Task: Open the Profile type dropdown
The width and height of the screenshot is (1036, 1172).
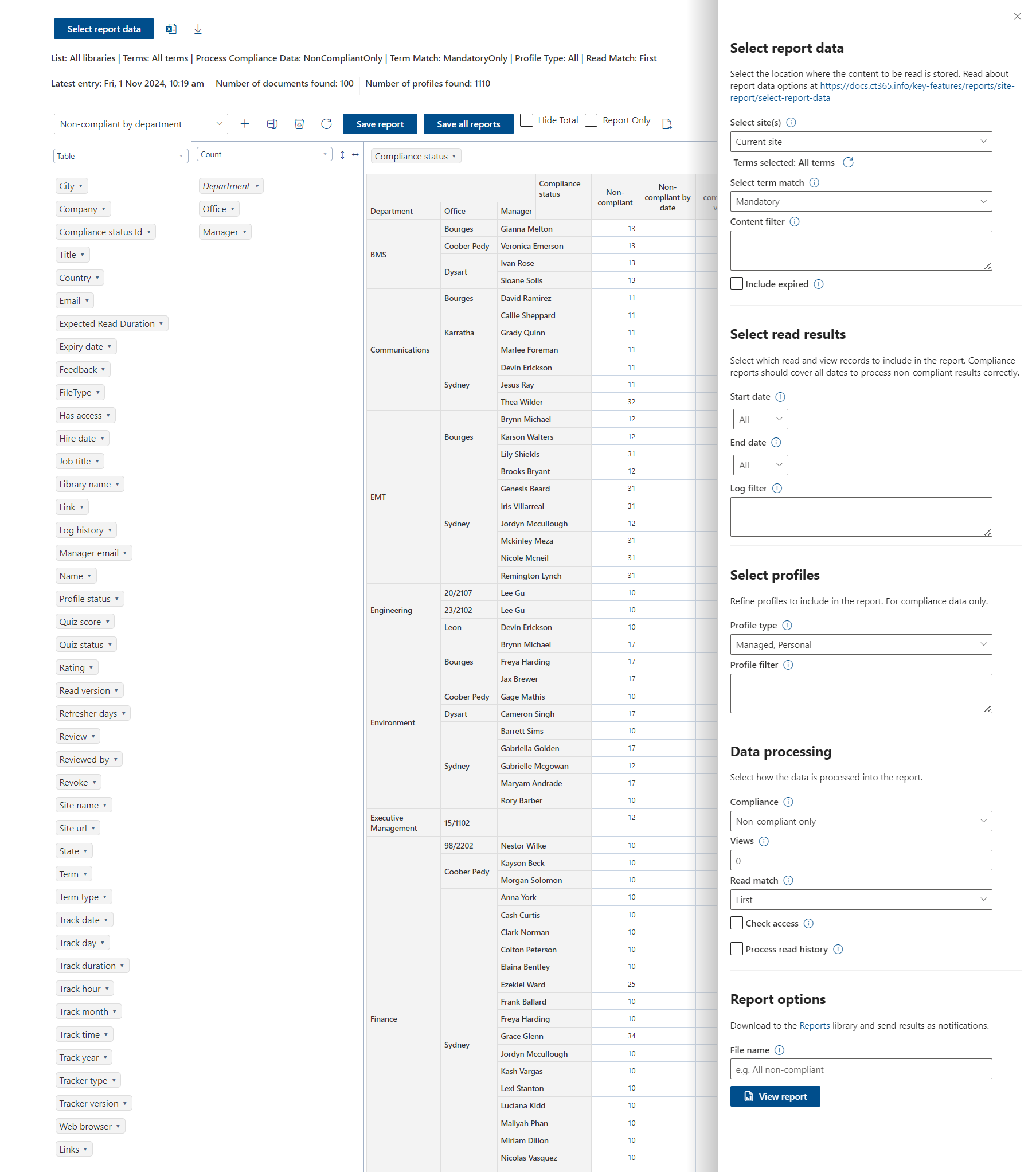Action: click(861, 644)
